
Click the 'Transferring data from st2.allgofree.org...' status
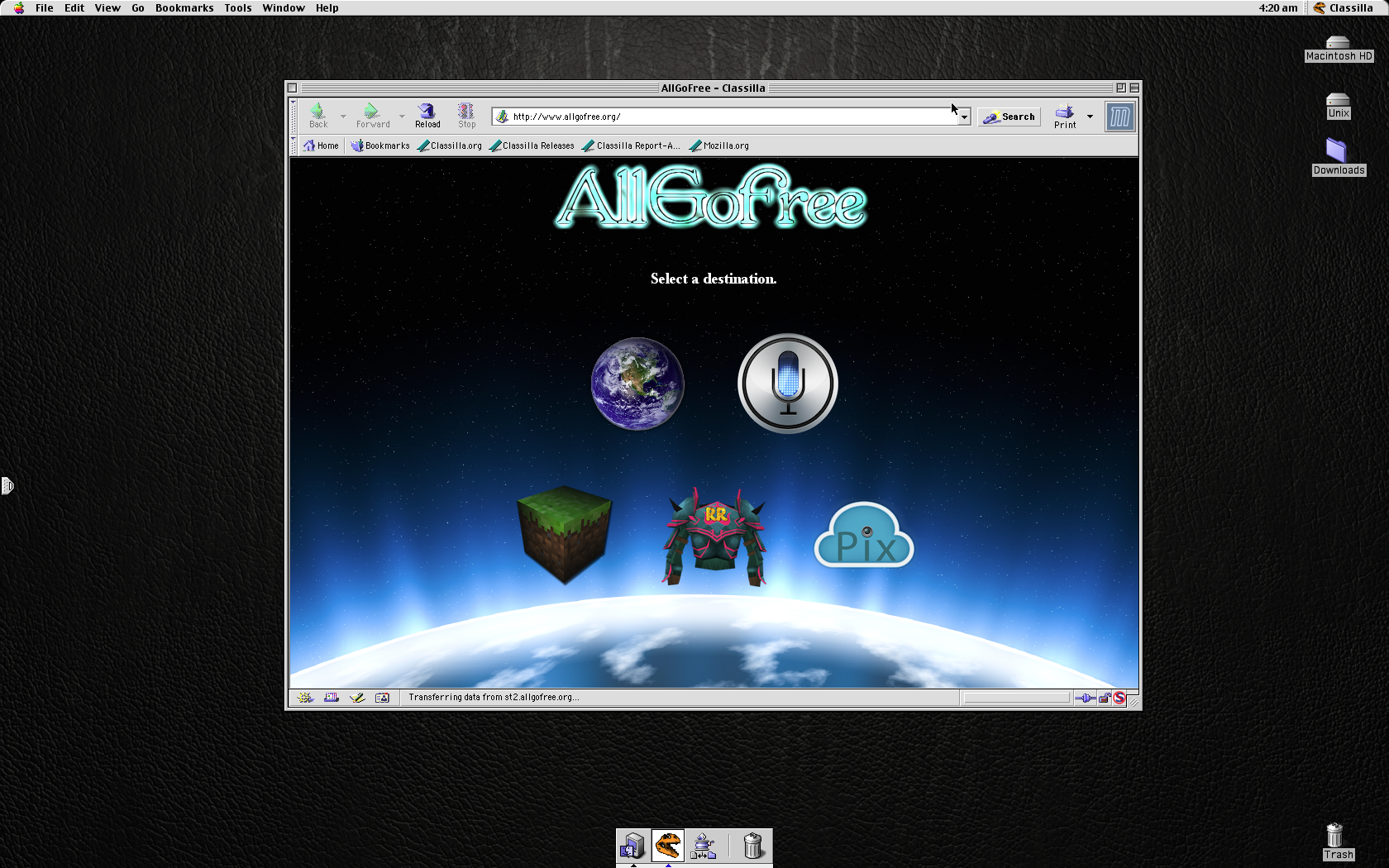494,698
